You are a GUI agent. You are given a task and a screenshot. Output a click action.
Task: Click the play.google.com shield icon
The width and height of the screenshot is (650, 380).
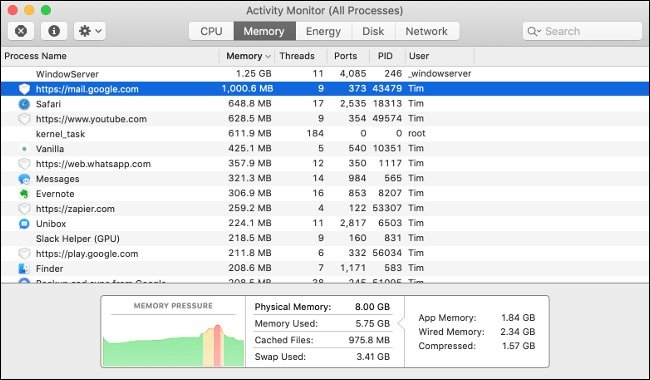(x=24, y=253)
